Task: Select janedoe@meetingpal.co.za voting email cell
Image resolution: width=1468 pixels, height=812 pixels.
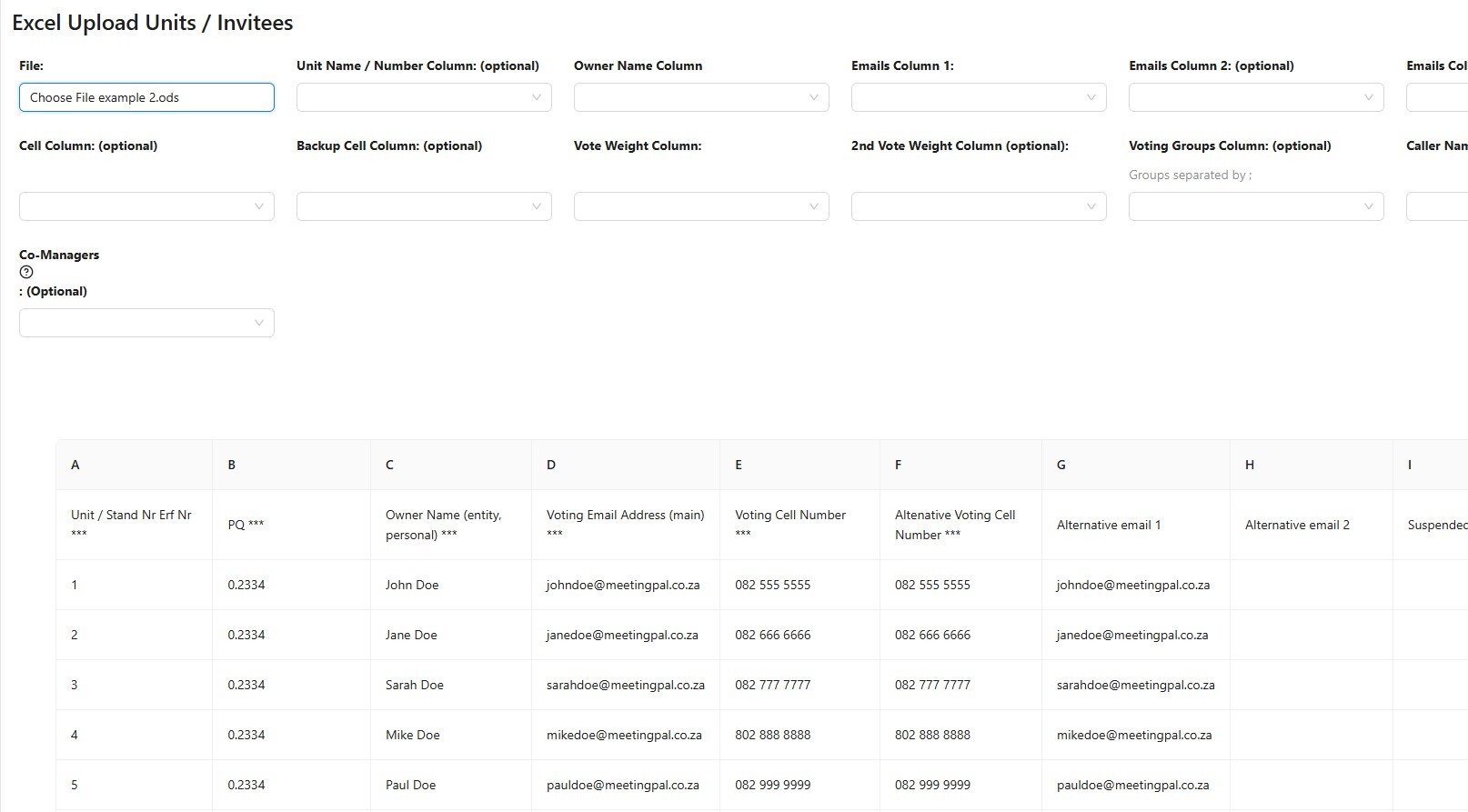Action: [622, 635]
